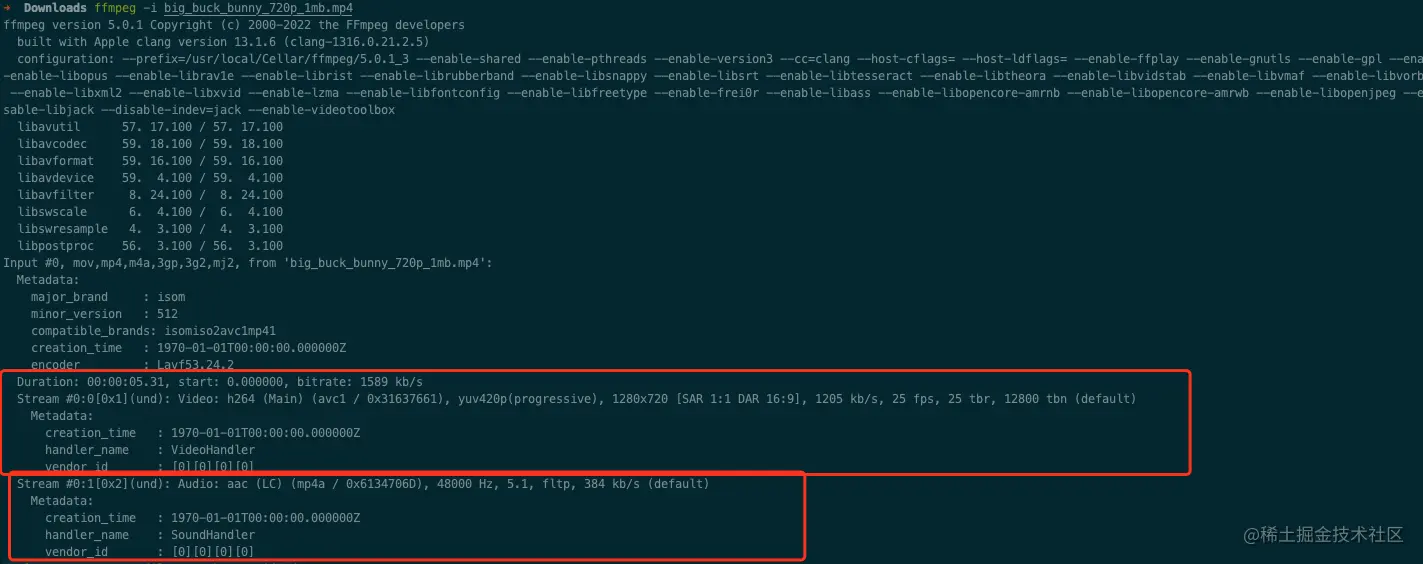Click the libavcodec version row
Image resolution: width=1423 pixels, height=564 pixels.
pos(150,144)
